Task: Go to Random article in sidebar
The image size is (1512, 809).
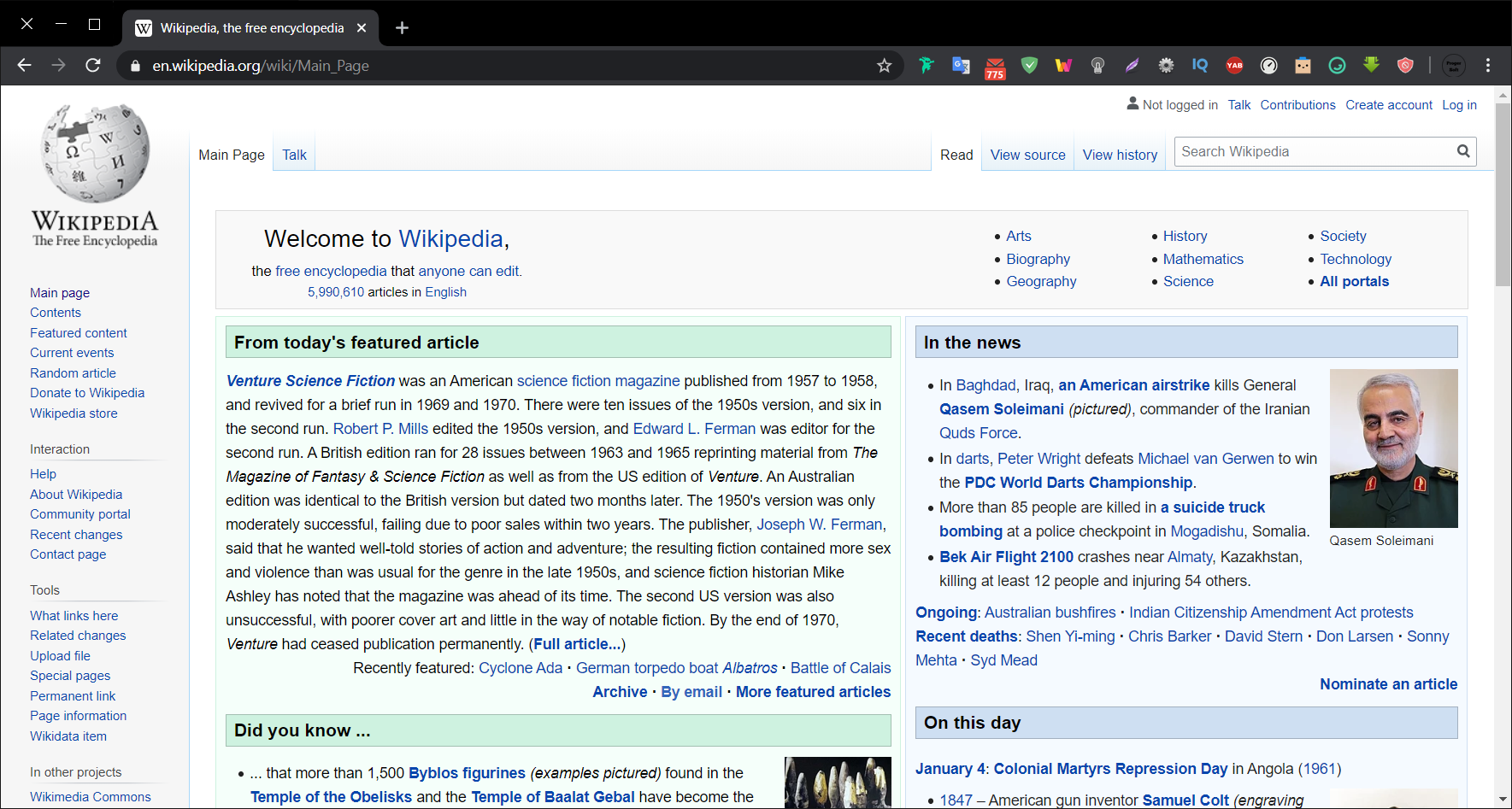Action: pyautogui.click(x=73, y=373)
